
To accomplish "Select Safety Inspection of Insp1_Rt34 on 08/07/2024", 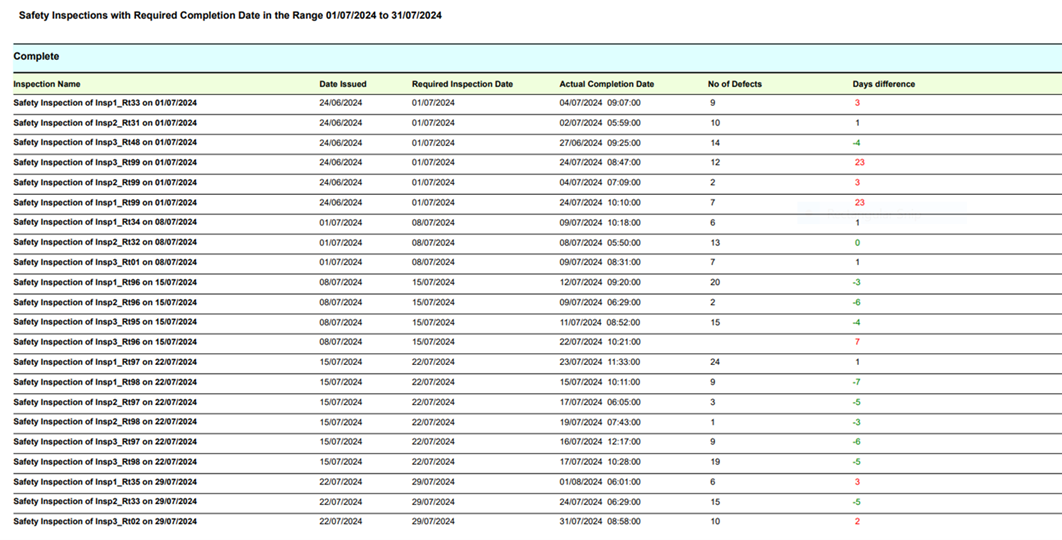I will pos(105,222).
